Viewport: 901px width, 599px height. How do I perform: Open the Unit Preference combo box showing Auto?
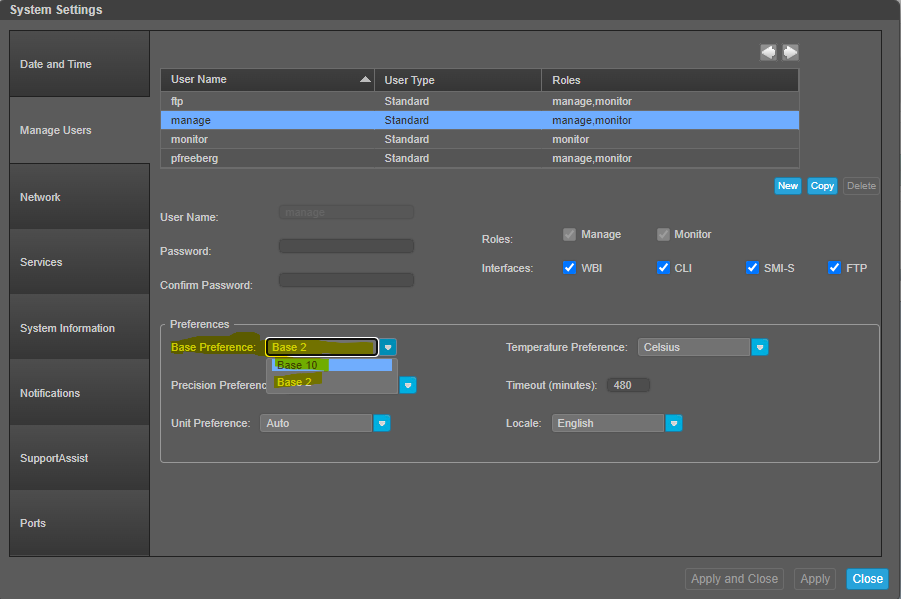(316, 423)
